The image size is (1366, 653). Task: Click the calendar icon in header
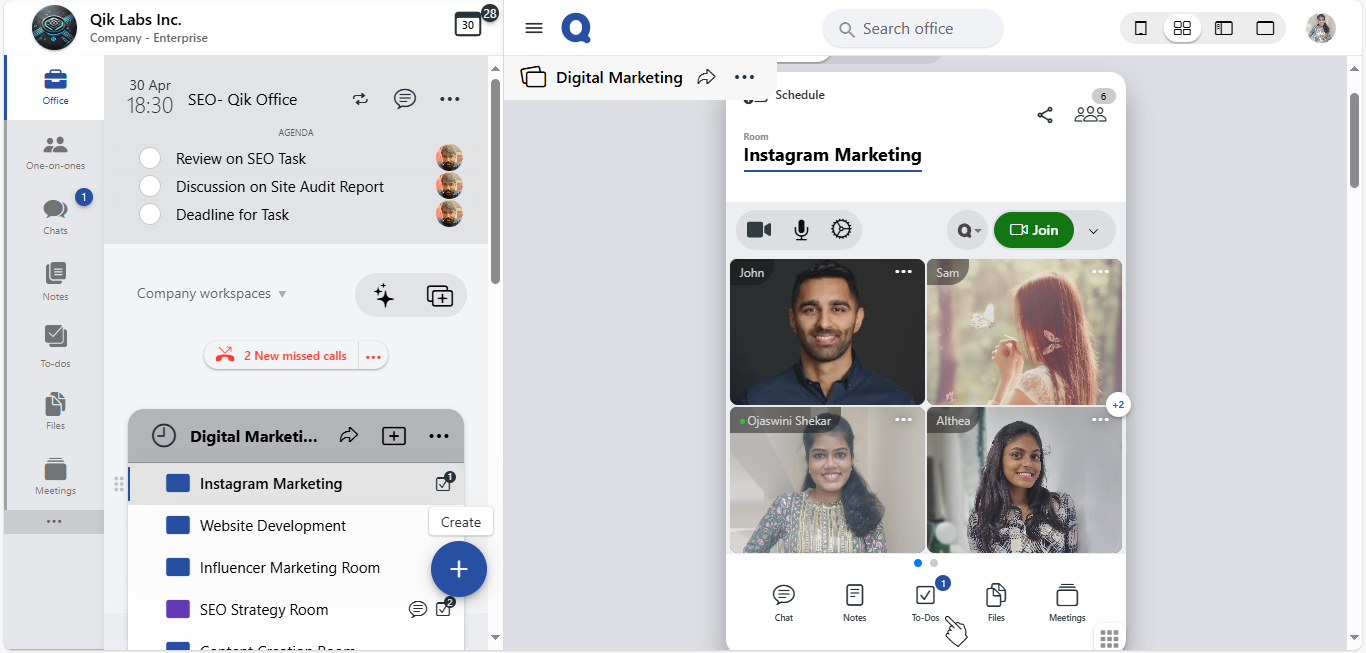tap(468, 25)
